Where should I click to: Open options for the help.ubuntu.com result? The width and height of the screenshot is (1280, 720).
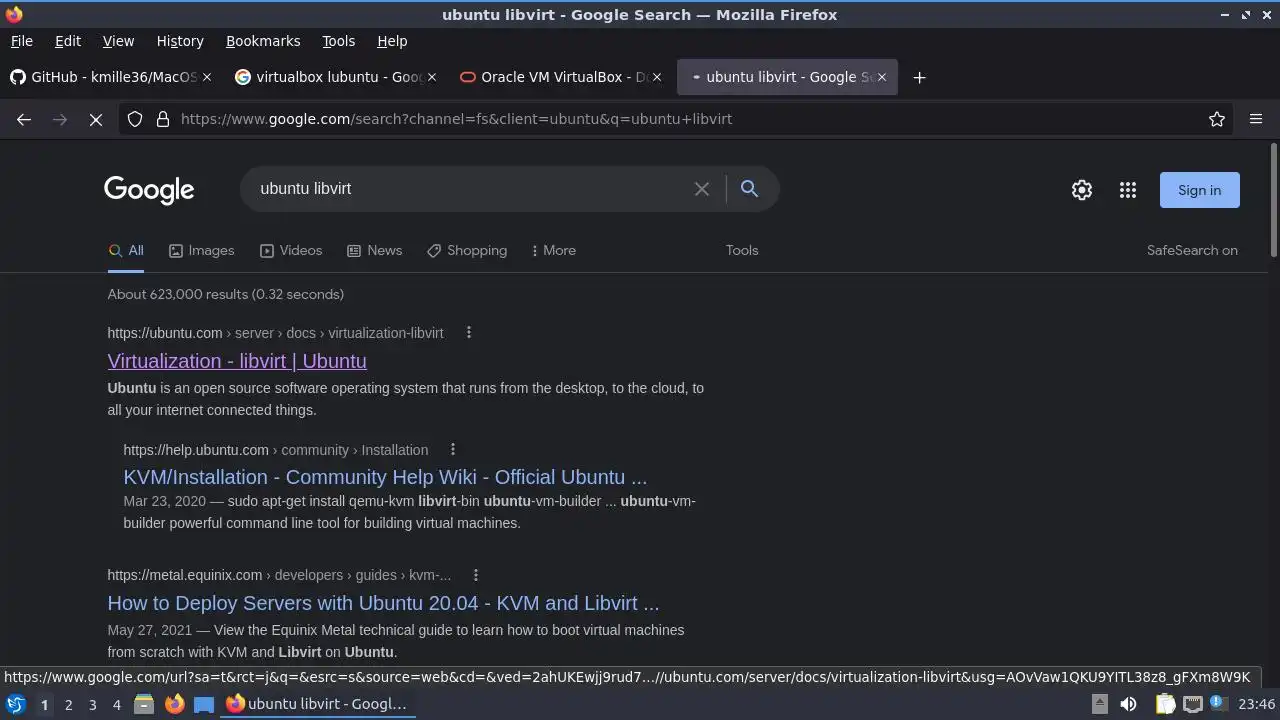[x=453, y=449]
